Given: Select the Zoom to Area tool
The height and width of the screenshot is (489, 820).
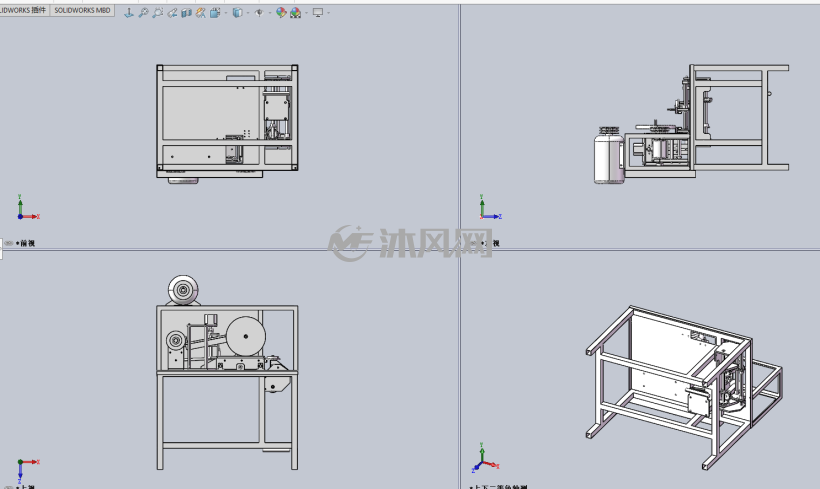Looking at the screenshot, I should (157, 13).
